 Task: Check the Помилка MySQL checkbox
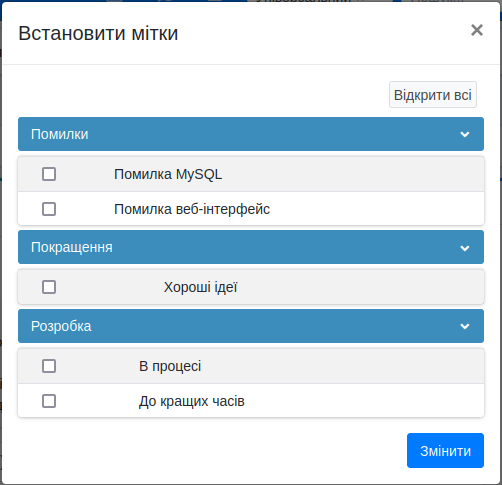point(49,174)
